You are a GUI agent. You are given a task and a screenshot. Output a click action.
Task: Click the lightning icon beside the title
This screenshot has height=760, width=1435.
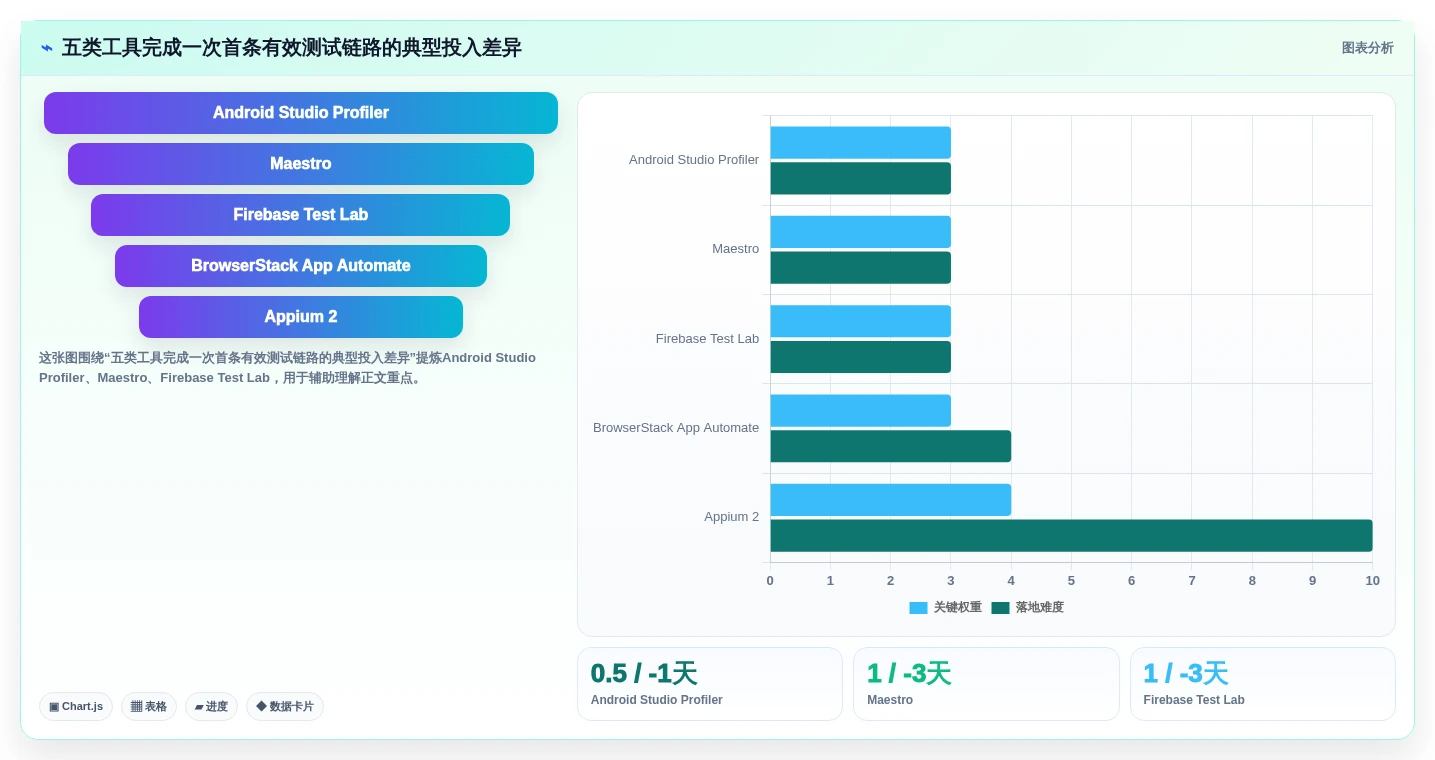point(47,48)
